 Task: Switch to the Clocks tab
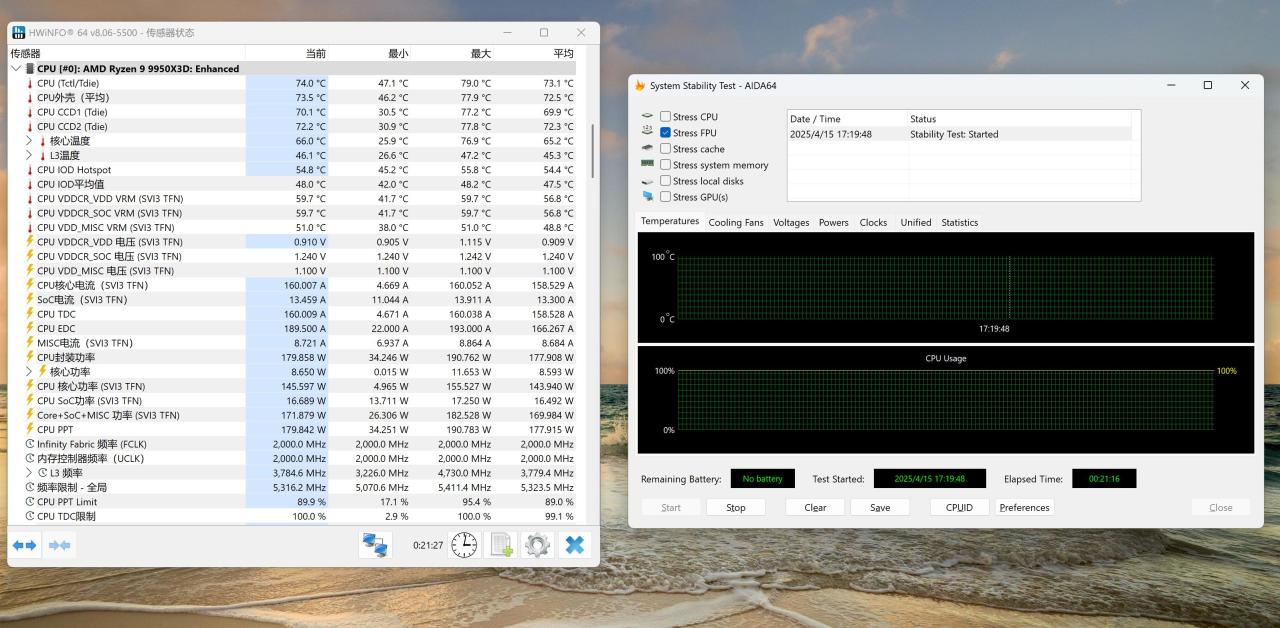(873, 222)
